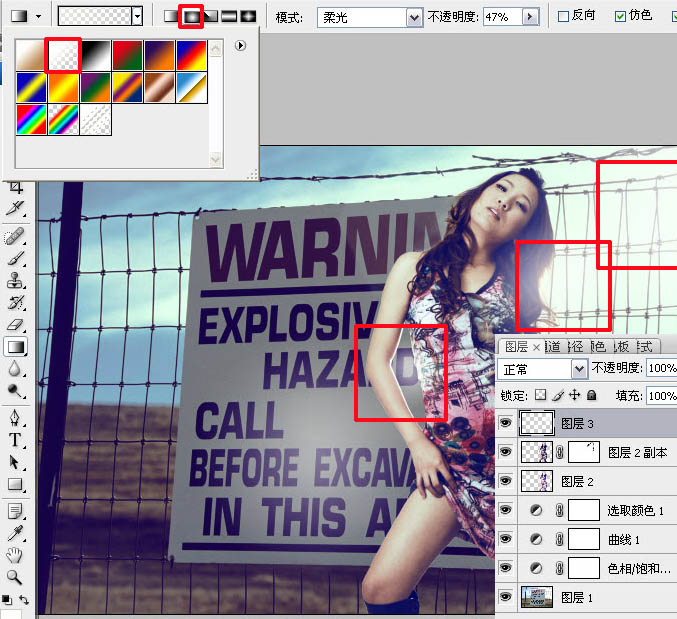
Task: Select the Type tool
Action: pos(16,440)
